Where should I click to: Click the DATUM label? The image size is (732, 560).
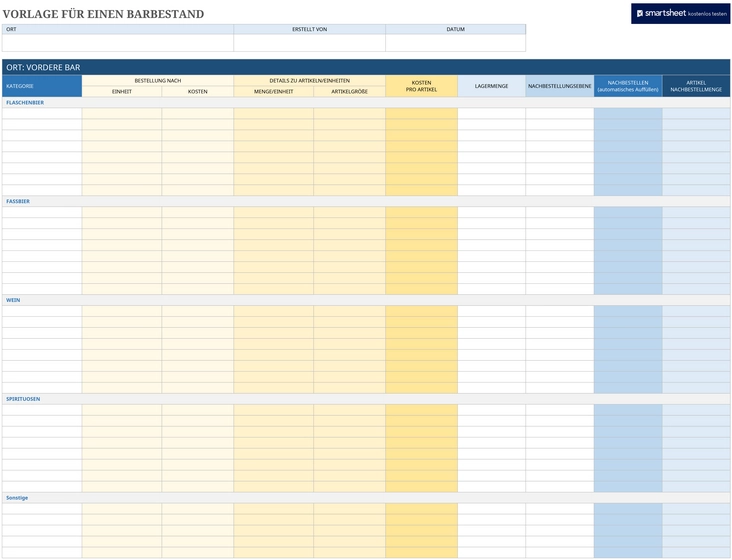click(456, 29)
